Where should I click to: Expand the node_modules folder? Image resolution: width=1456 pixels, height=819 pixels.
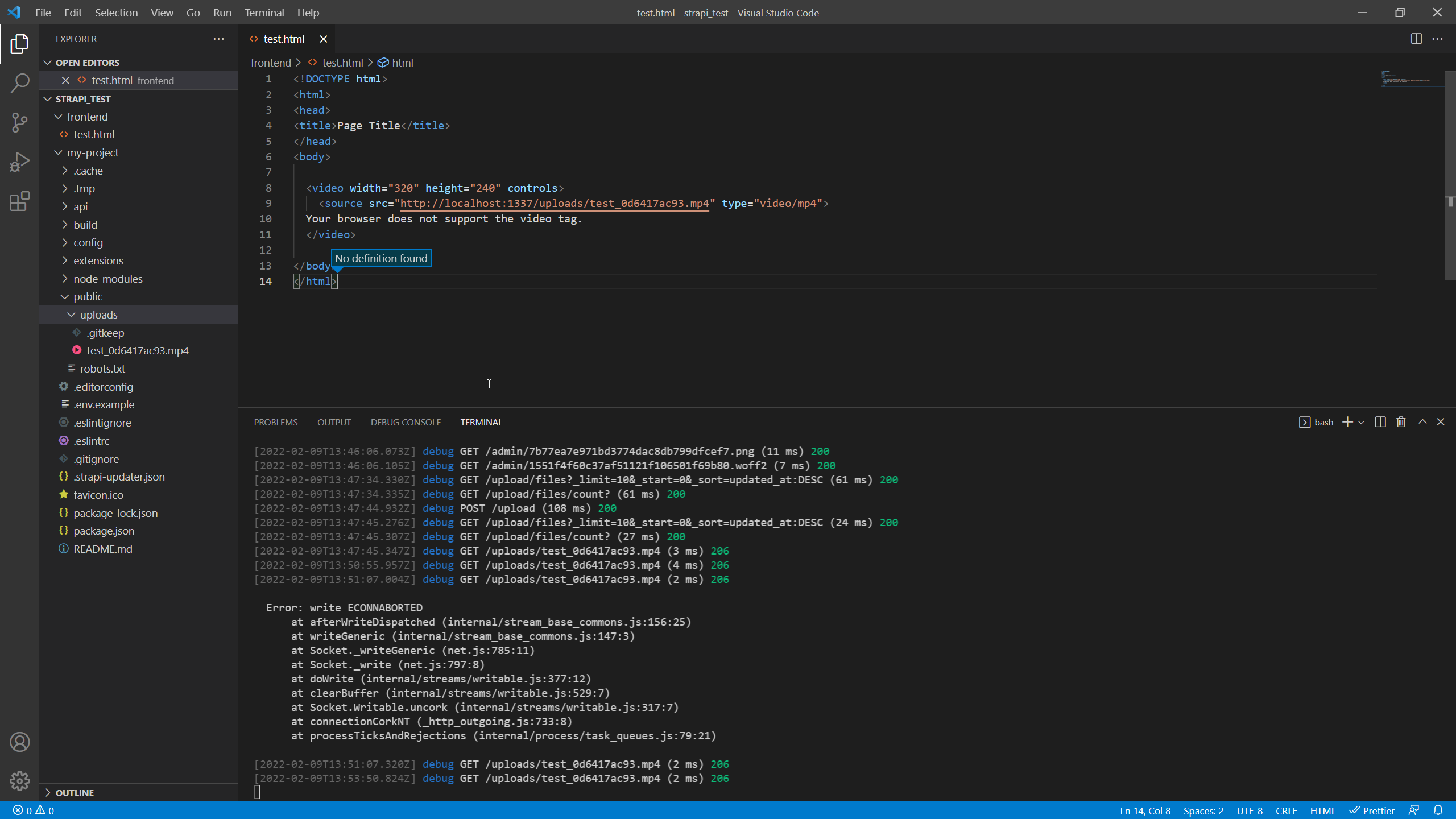click(107, 279)
